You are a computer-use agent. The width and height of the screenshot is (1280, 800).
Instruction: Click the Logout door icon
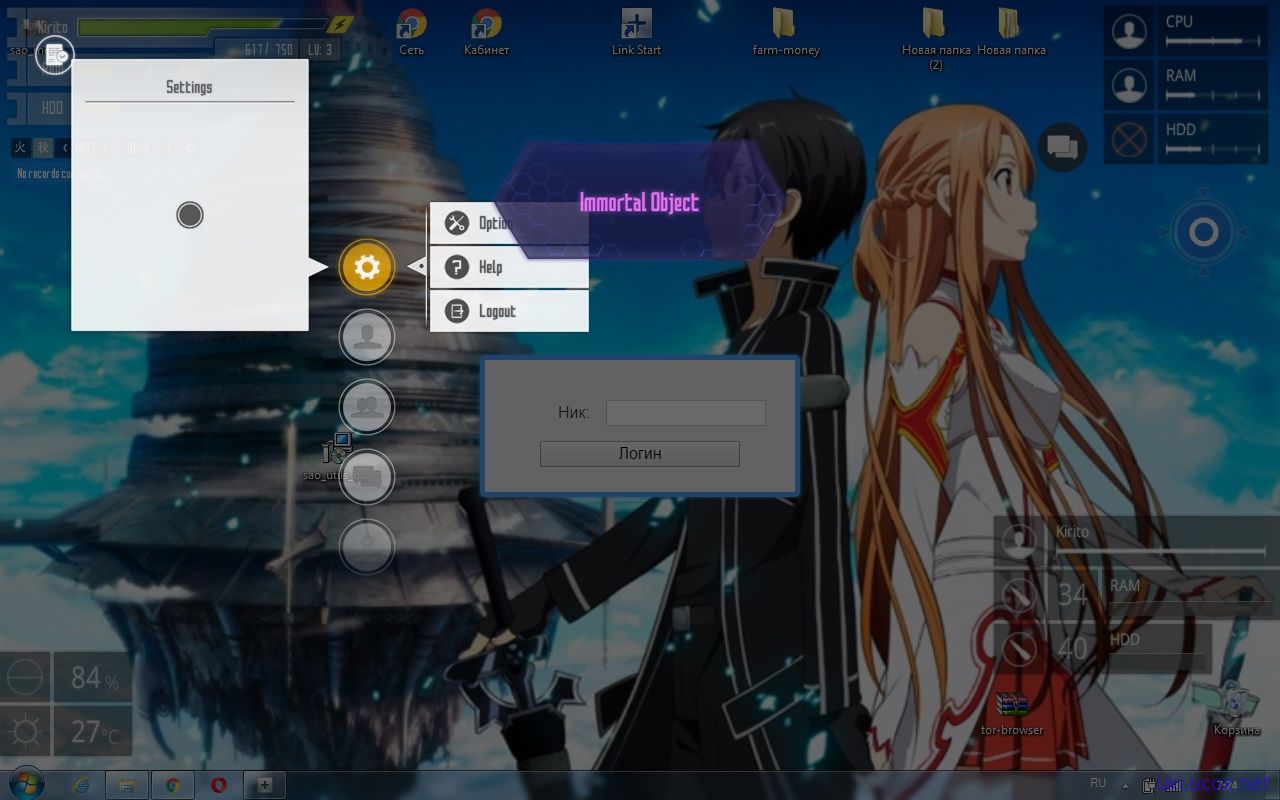(457, 311)
